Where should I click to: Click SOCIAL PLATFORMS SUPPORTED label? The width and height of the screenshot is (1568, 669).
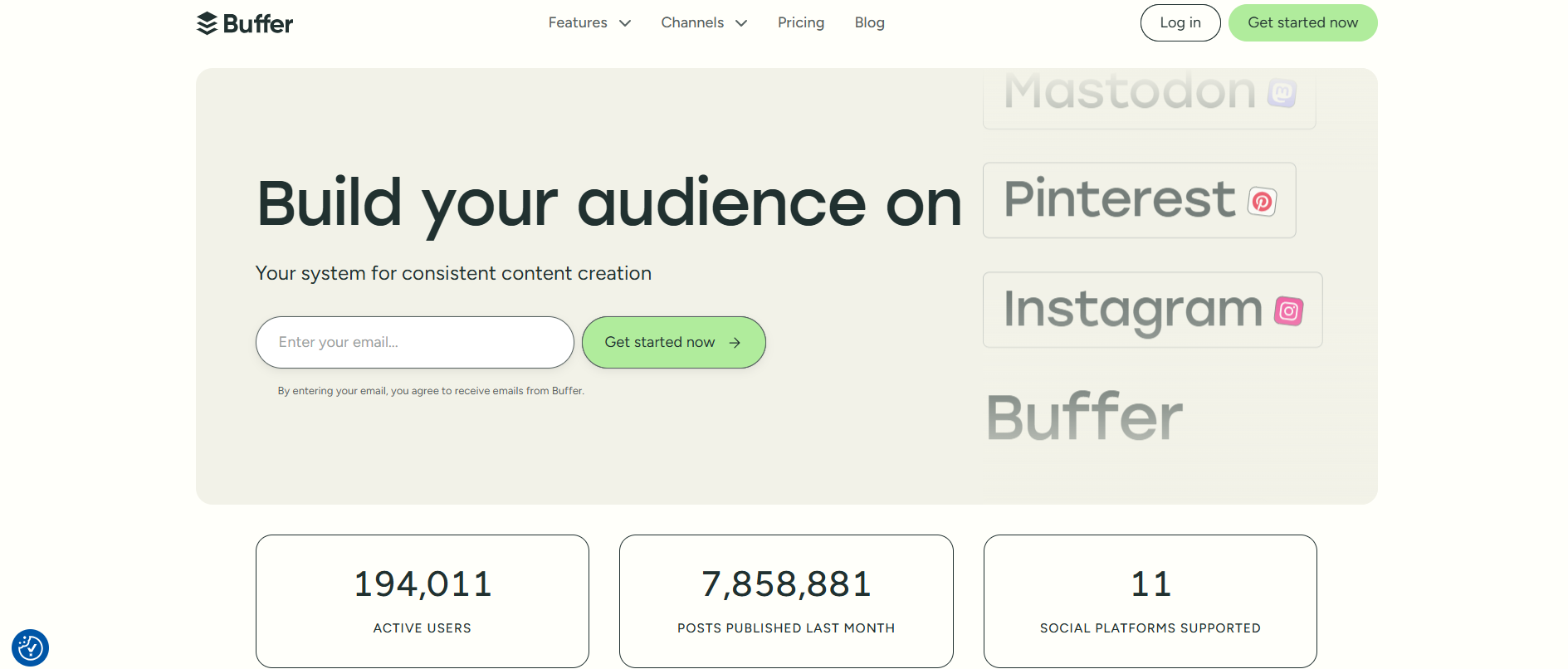pos(1150,628)
